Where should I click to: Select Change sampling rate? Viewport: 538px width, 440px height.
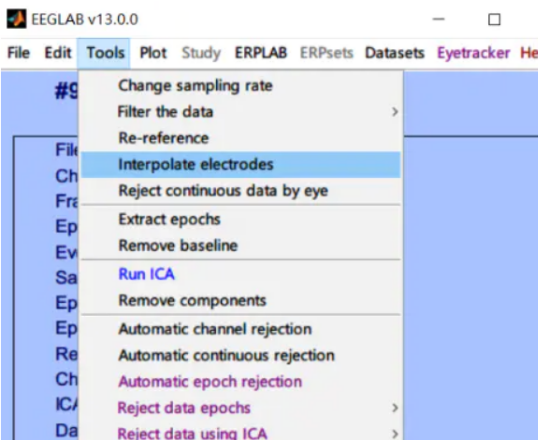pyautogui.click(x=241, y=85)
